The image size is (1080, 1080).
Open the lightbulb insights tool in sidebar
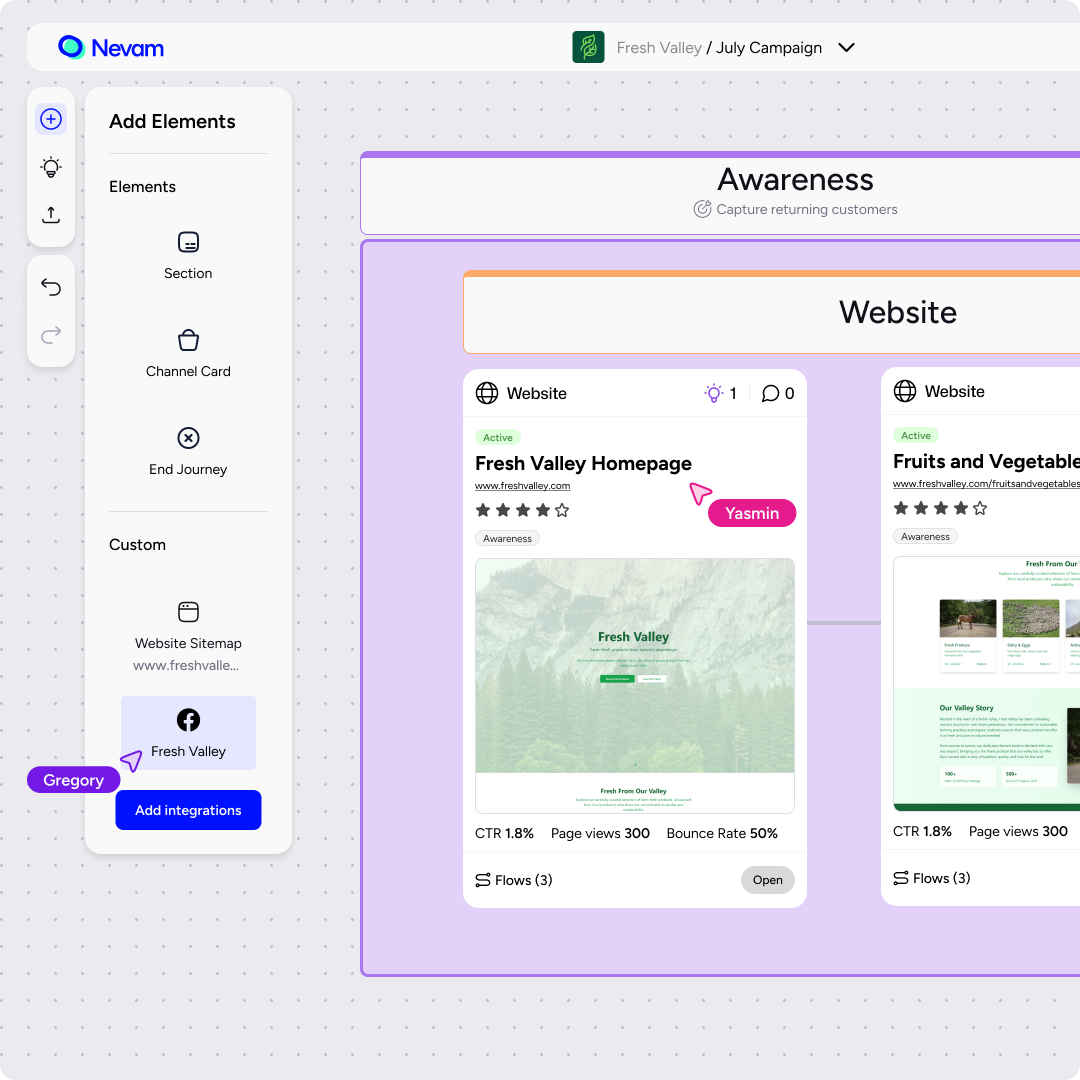coord(51,167)
